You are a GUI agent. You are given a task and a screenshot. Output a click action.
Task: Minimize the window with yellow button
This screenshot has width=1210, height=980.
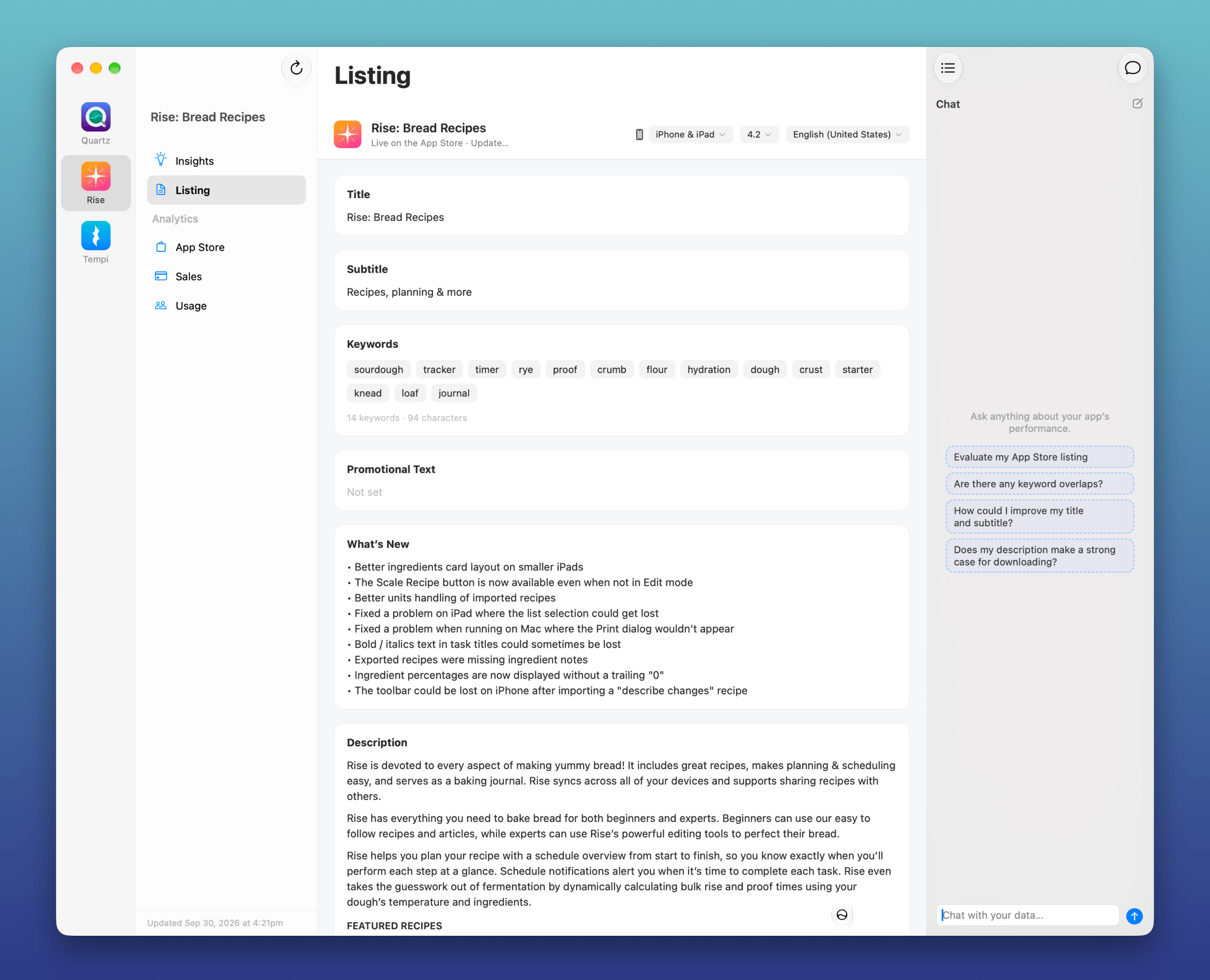pos(96,68)
